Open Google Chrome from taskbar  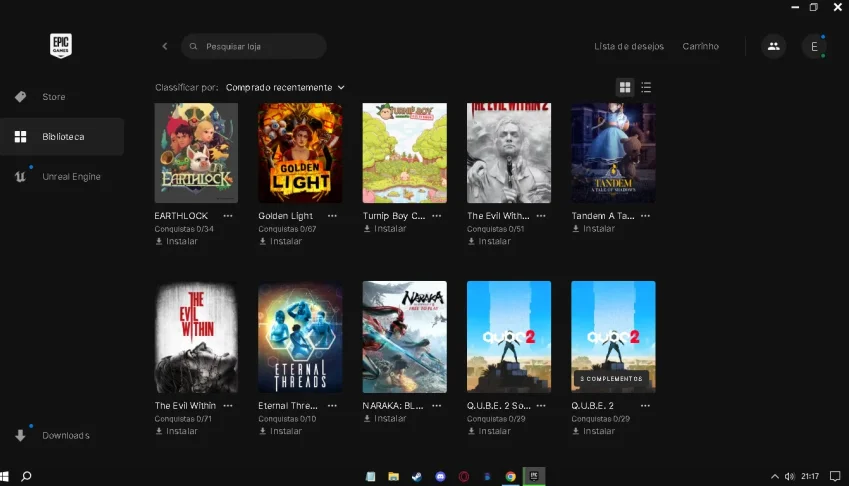coord(511,476)
